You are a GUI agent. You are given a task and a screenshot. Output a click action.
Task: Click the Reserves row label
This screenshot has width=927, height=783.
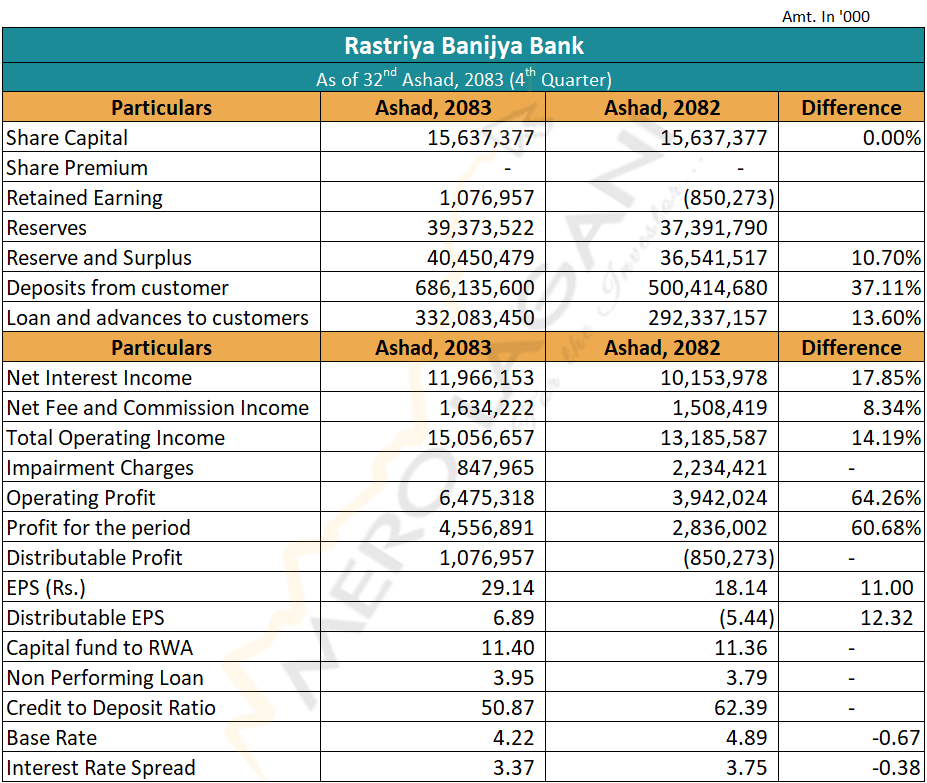(x=47, y=228)
